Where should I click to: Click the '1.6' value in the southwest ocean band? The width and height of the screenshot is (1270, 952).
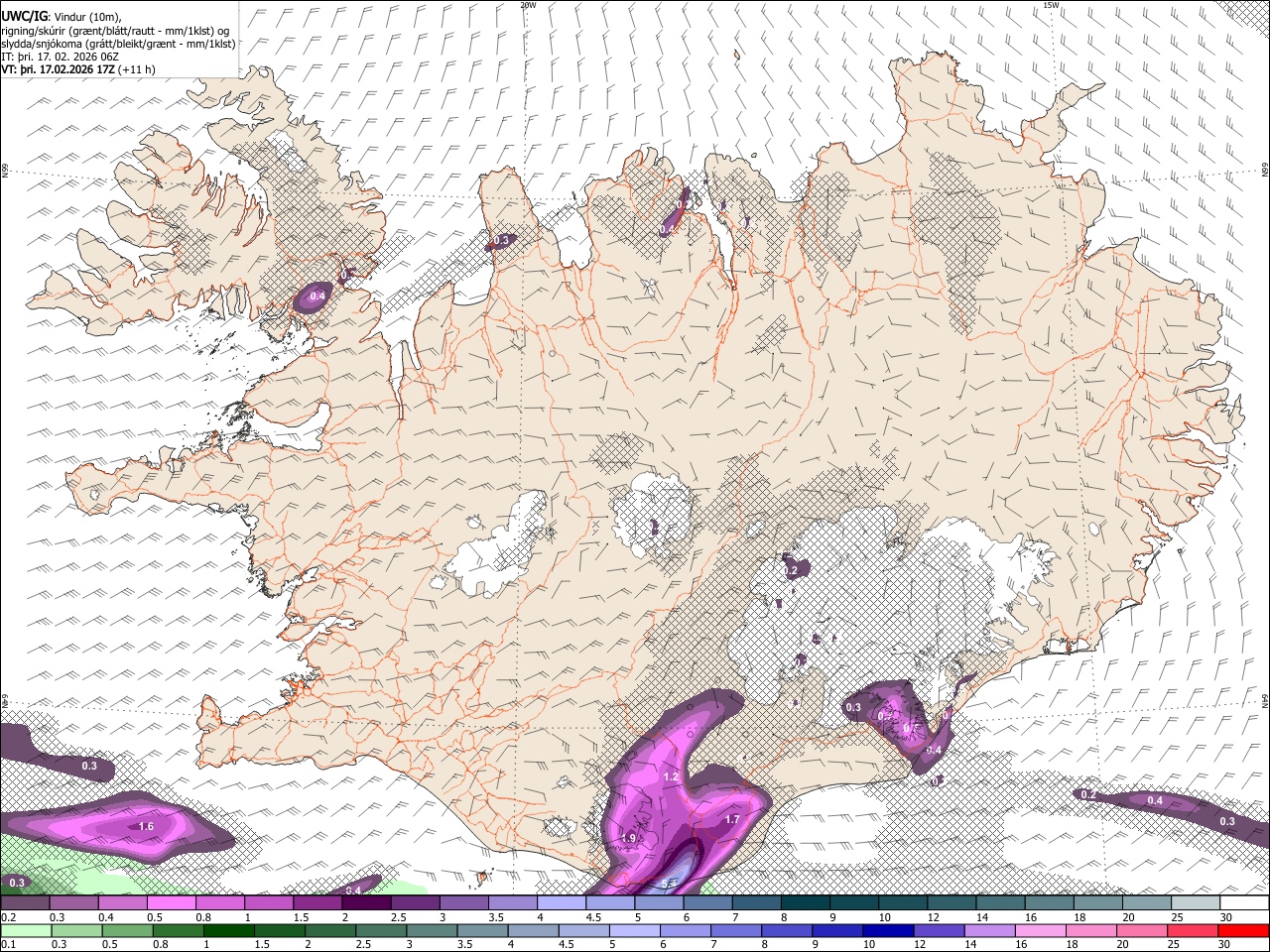tap(146, 826)
